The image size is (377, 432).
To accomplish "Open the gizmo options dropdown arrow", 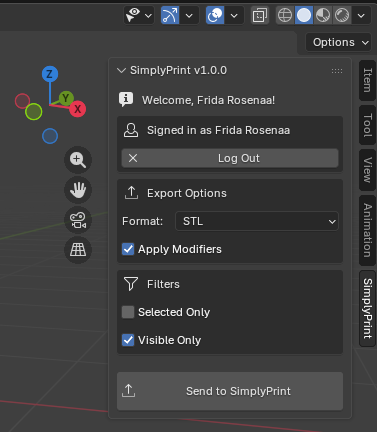I will (189, 15).
